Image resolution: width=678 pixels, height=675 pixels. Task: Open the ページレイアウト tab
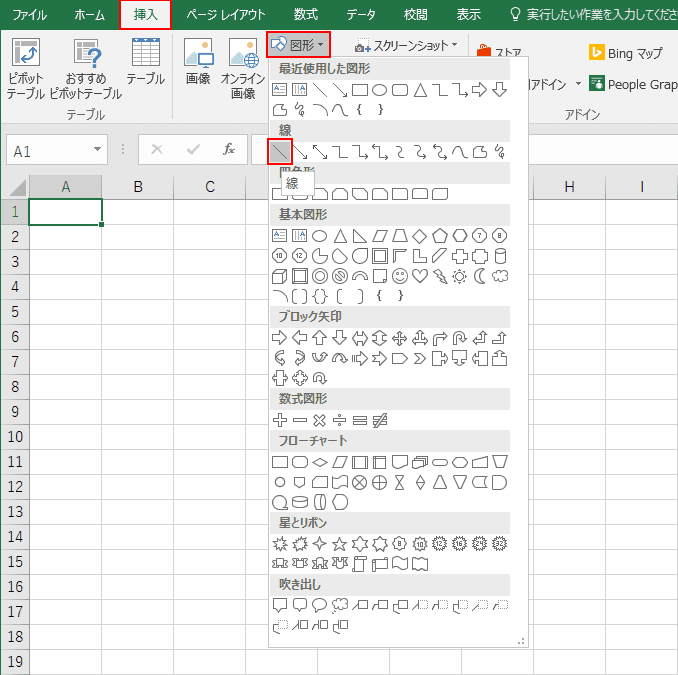coord(226,15)
